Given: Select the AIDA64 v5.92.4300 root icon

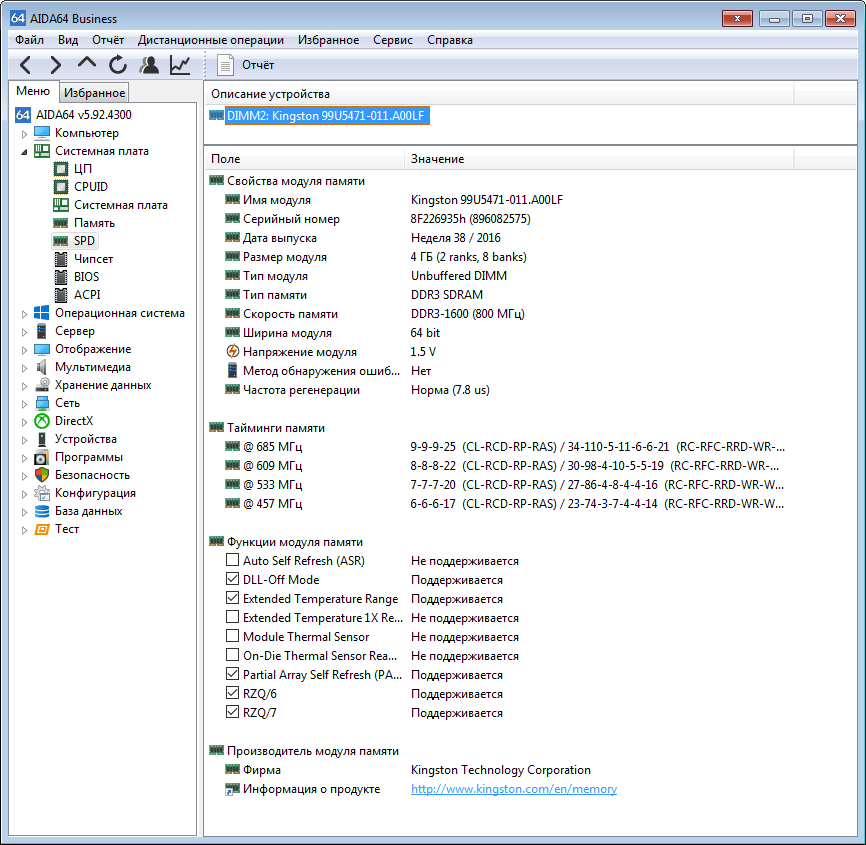Looking at the screenshot, I should click(23, 115).
